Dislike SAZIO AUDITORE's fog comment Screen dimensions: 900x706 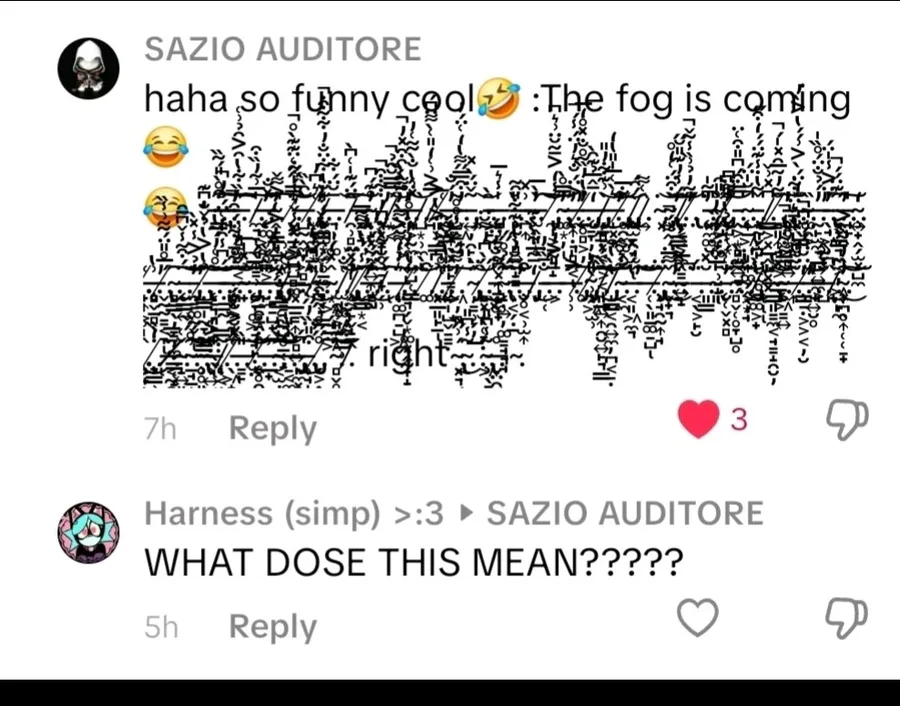pos(847,420)
